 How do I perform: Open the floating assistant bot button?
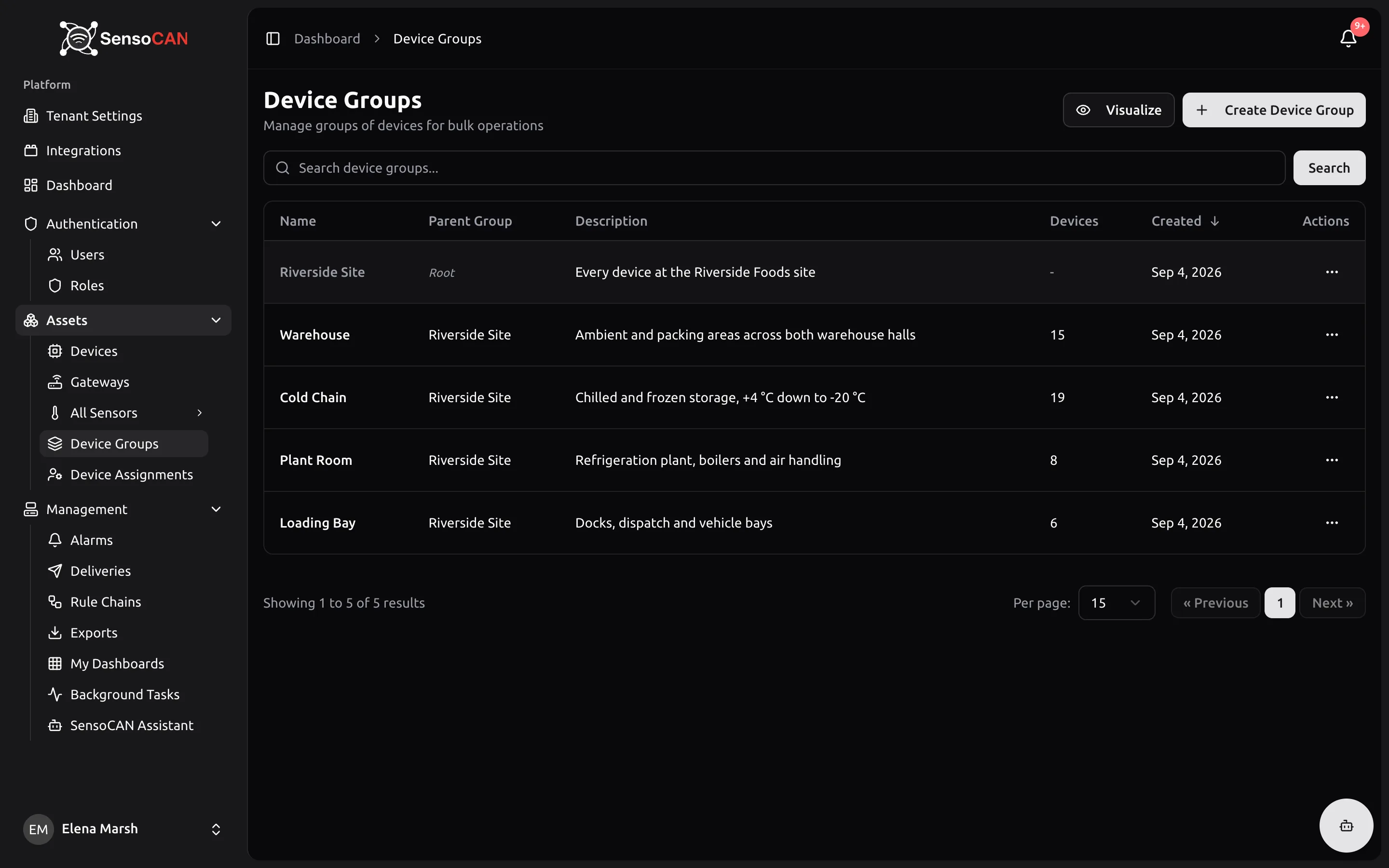coord(1346,826)
